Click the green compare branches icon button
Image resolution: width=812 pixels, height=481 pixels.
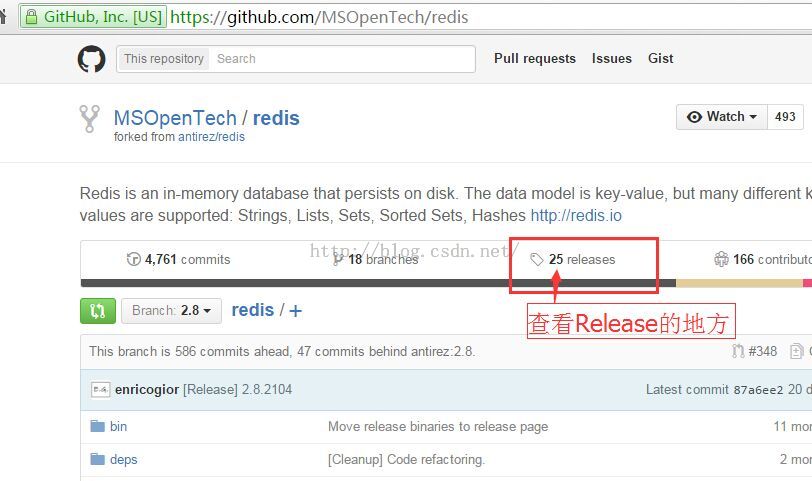98,311
